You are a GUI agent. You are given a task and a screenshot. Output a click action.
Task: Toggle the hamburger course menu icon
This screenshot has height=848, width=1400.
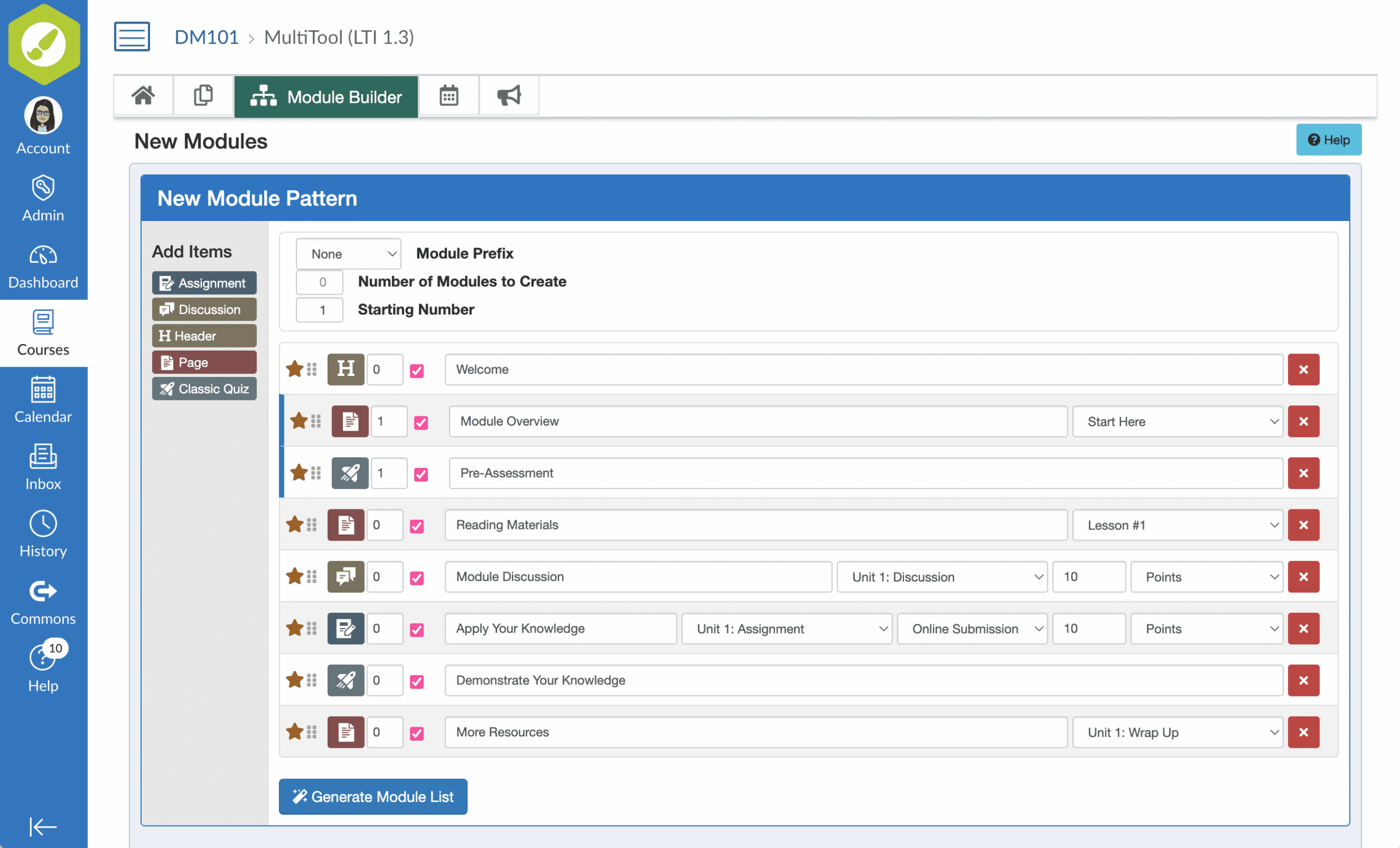[132, 37]
